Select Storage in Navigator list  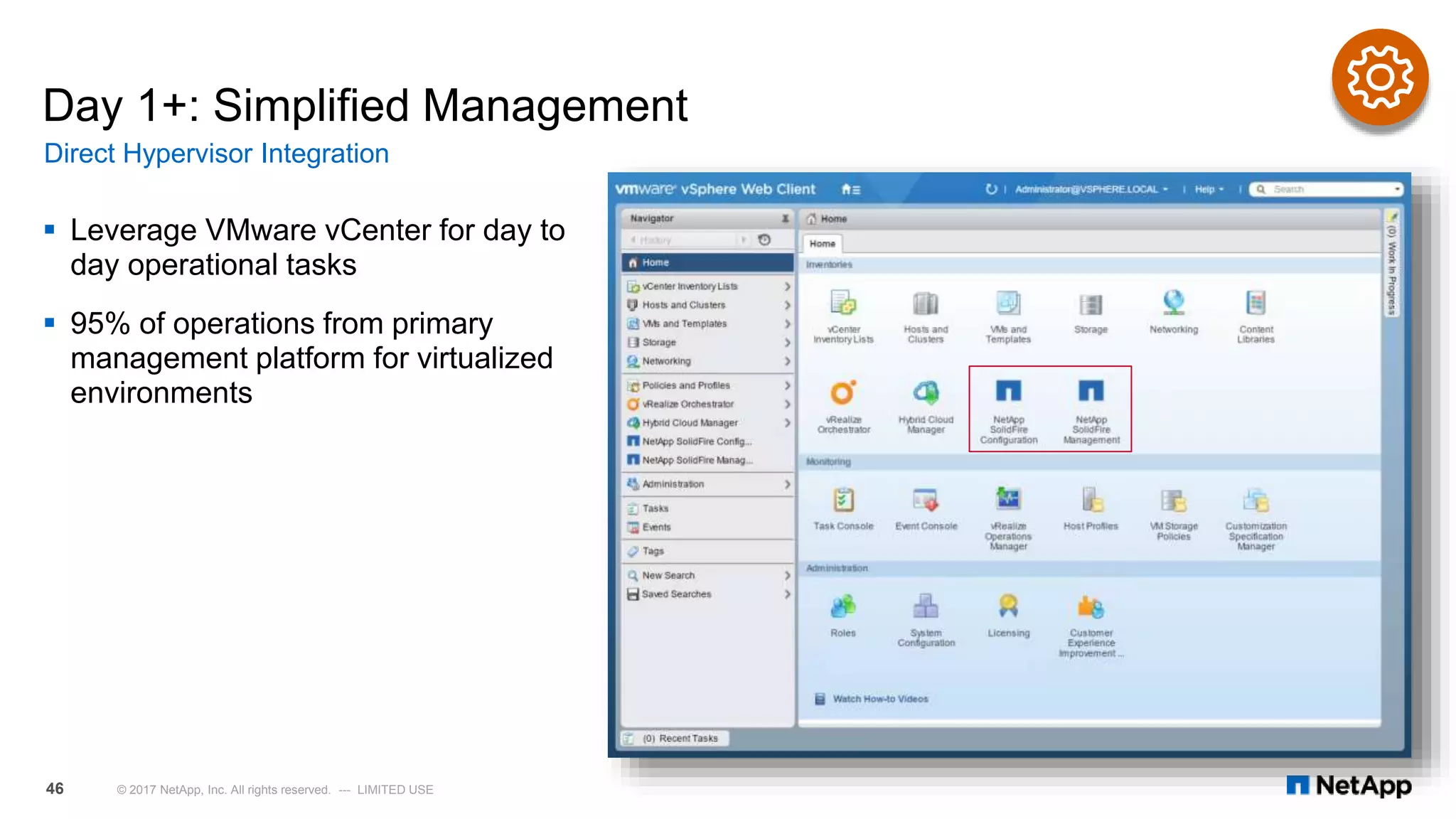707,342
